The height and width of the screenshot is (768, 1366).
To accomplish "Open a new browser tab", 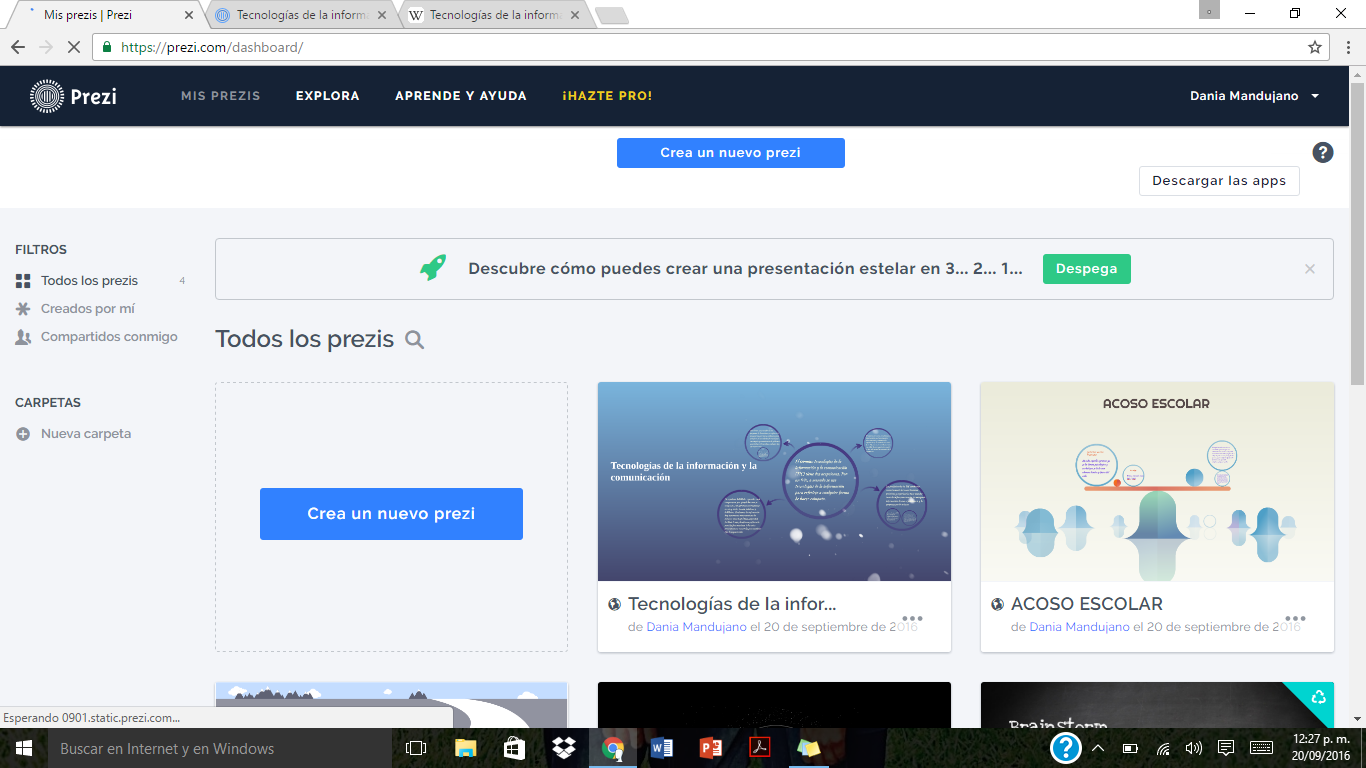I will [611, 15].
